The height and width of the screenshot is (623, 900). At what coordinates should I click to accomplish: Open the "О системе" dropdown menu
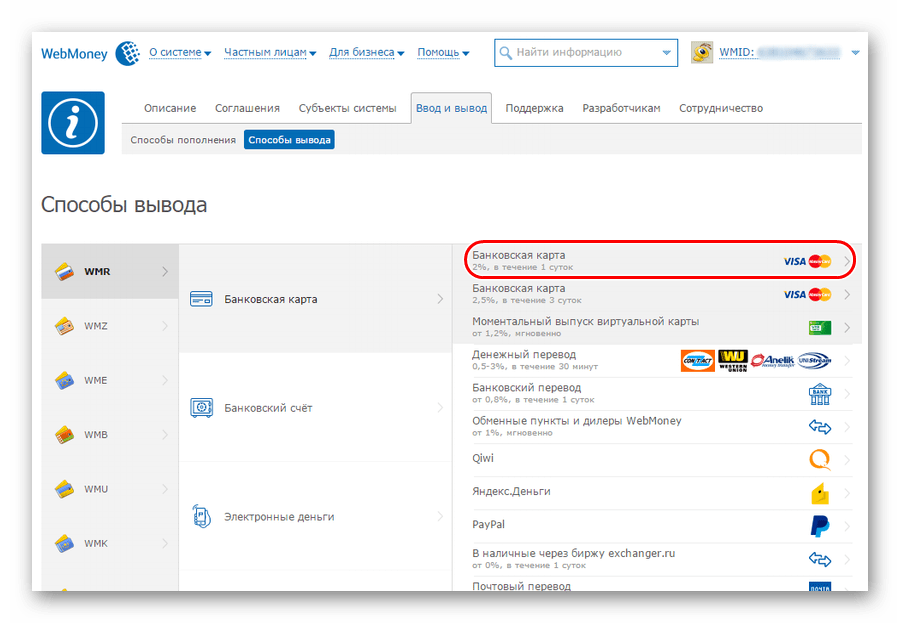click(180, 53)
